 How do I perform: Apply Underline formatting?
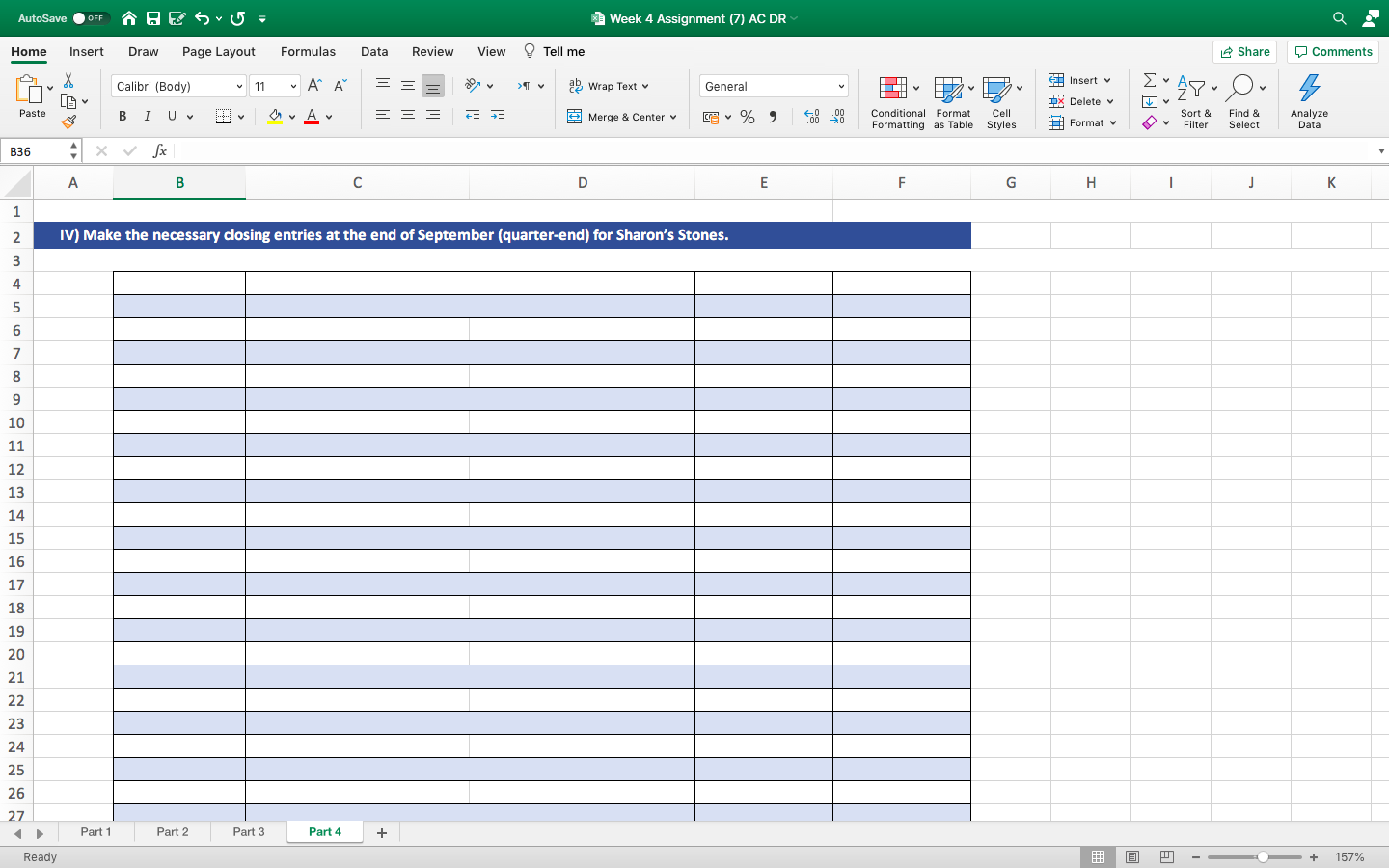tap(173, 117)
